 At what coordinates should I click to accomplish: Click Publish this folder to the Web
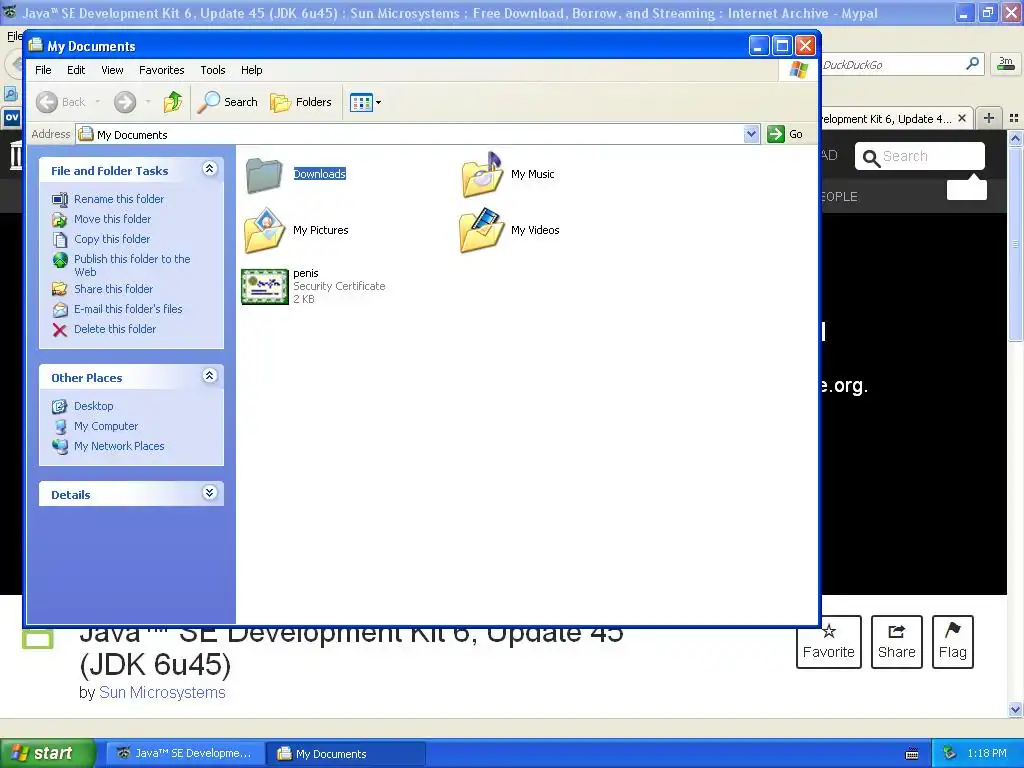click(132, 265)
